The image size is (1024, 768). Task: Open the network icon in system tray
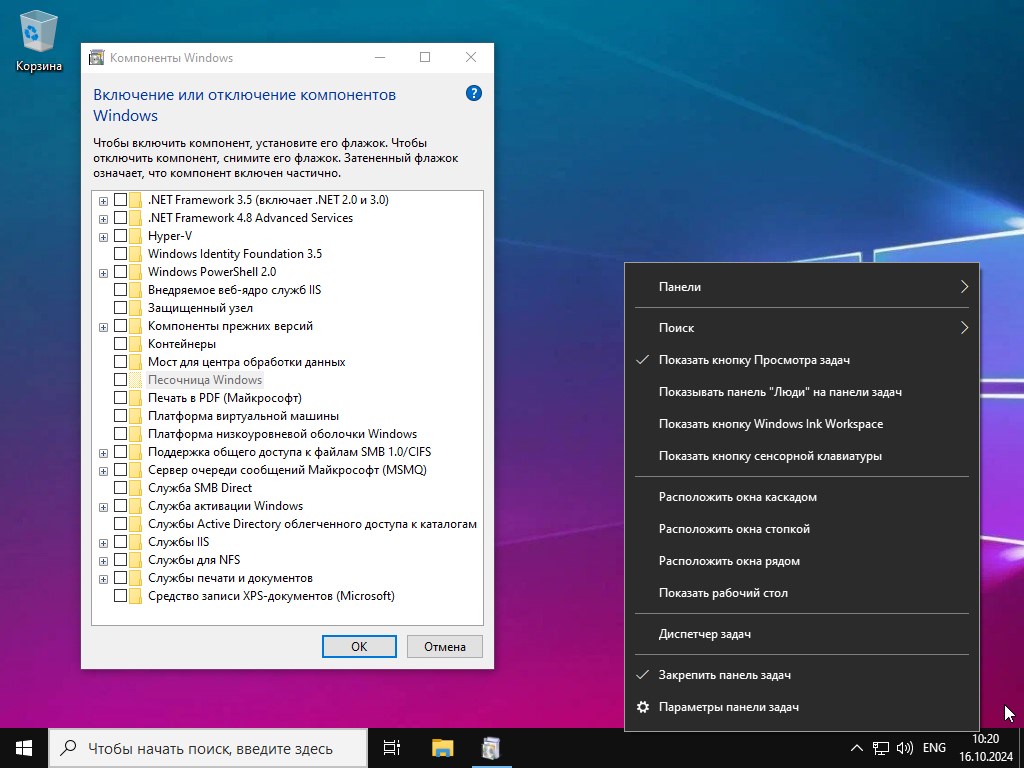tap(881, 747)
